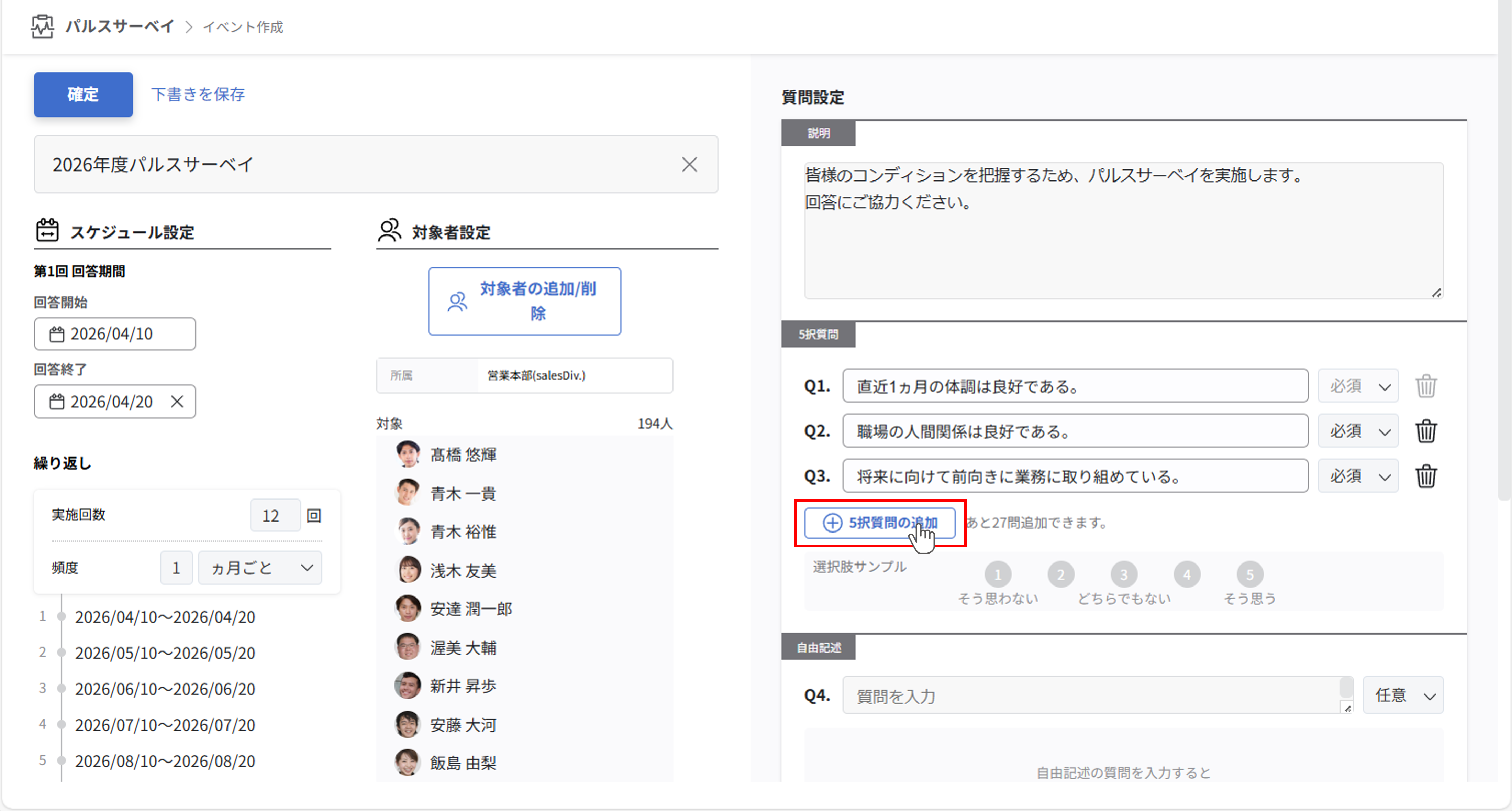Image resolution: width=1512 pixels, height=811 pixels.
Task: Open Q4 任意 requirement dropdown
Action: pyautogui.click(x=1403, y=695)
